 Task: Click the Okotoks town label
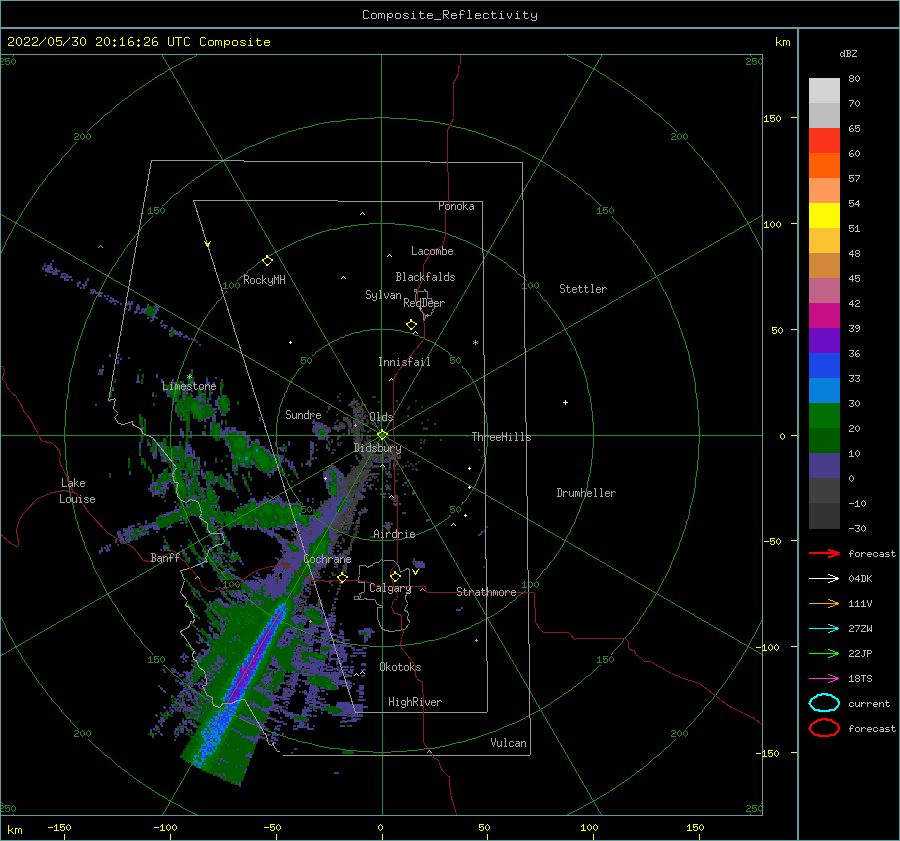[400, 667]
